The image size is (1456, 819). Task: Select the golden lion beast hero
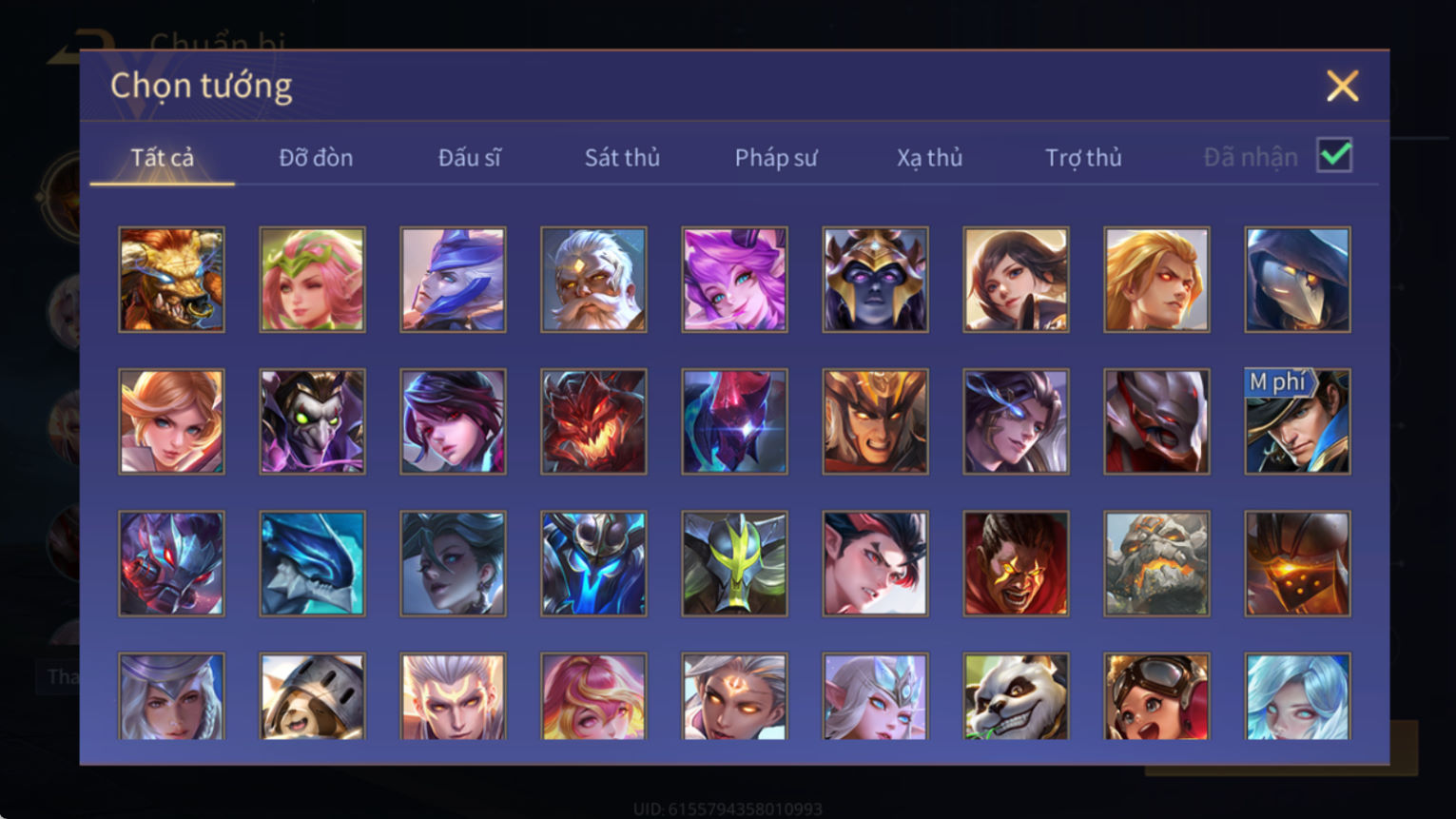(x=171, y=280)
